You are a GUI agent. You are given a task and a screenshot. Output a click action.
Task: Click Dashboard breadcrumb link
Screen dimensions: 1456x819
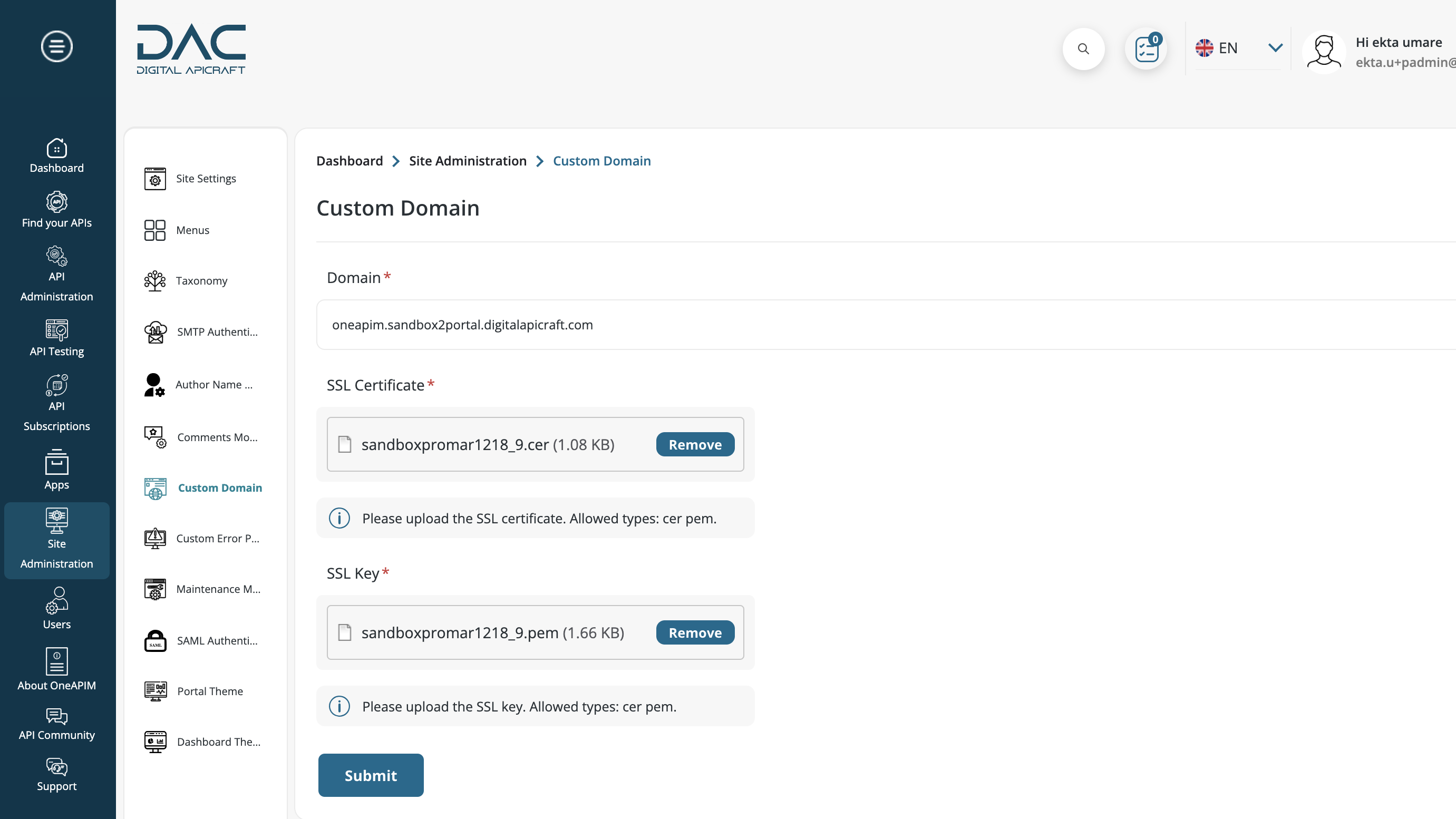pyautogui.click(x=350, y=161)
